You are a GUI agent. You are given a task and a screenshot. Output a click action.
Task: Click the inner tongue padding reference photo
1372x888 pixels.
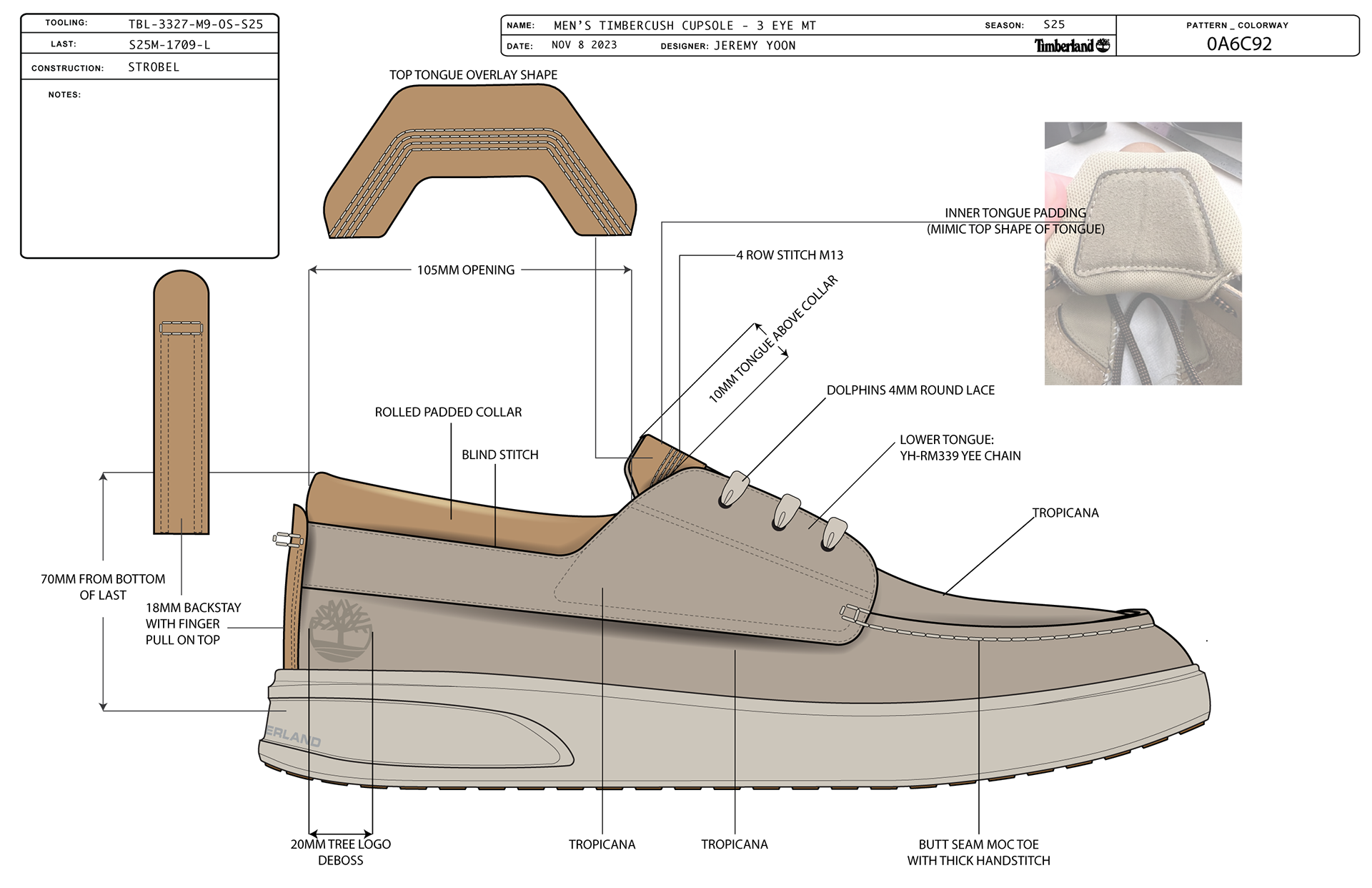1143,253
